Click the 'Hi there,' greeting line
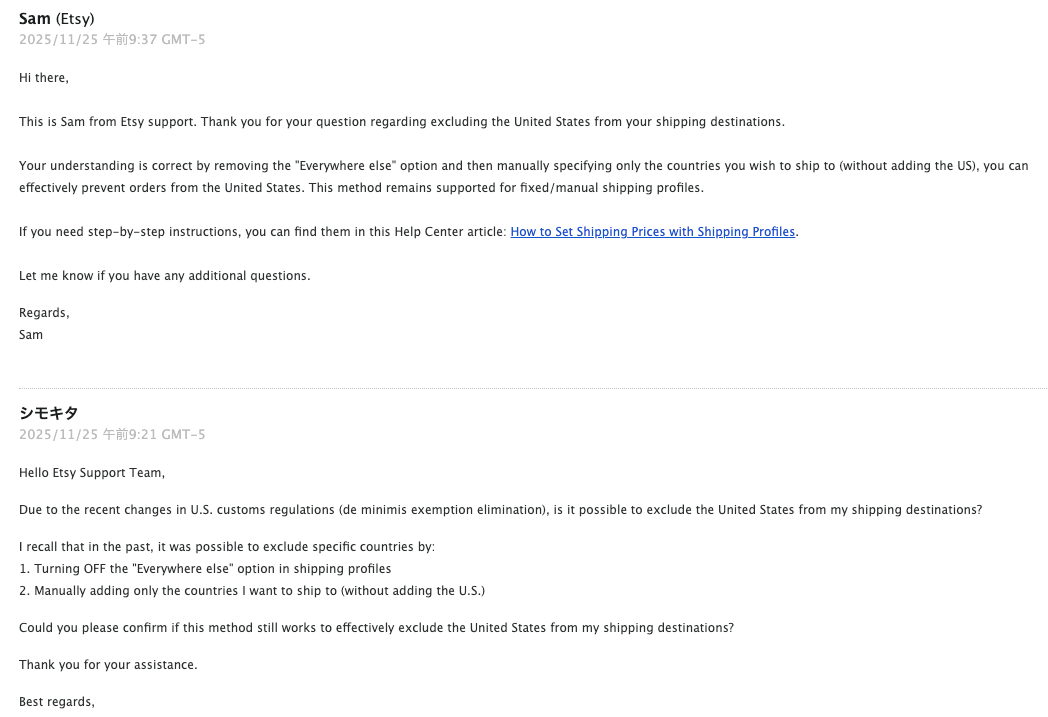The height and width of the screenshot is (717, 1048). pos(43,78)
